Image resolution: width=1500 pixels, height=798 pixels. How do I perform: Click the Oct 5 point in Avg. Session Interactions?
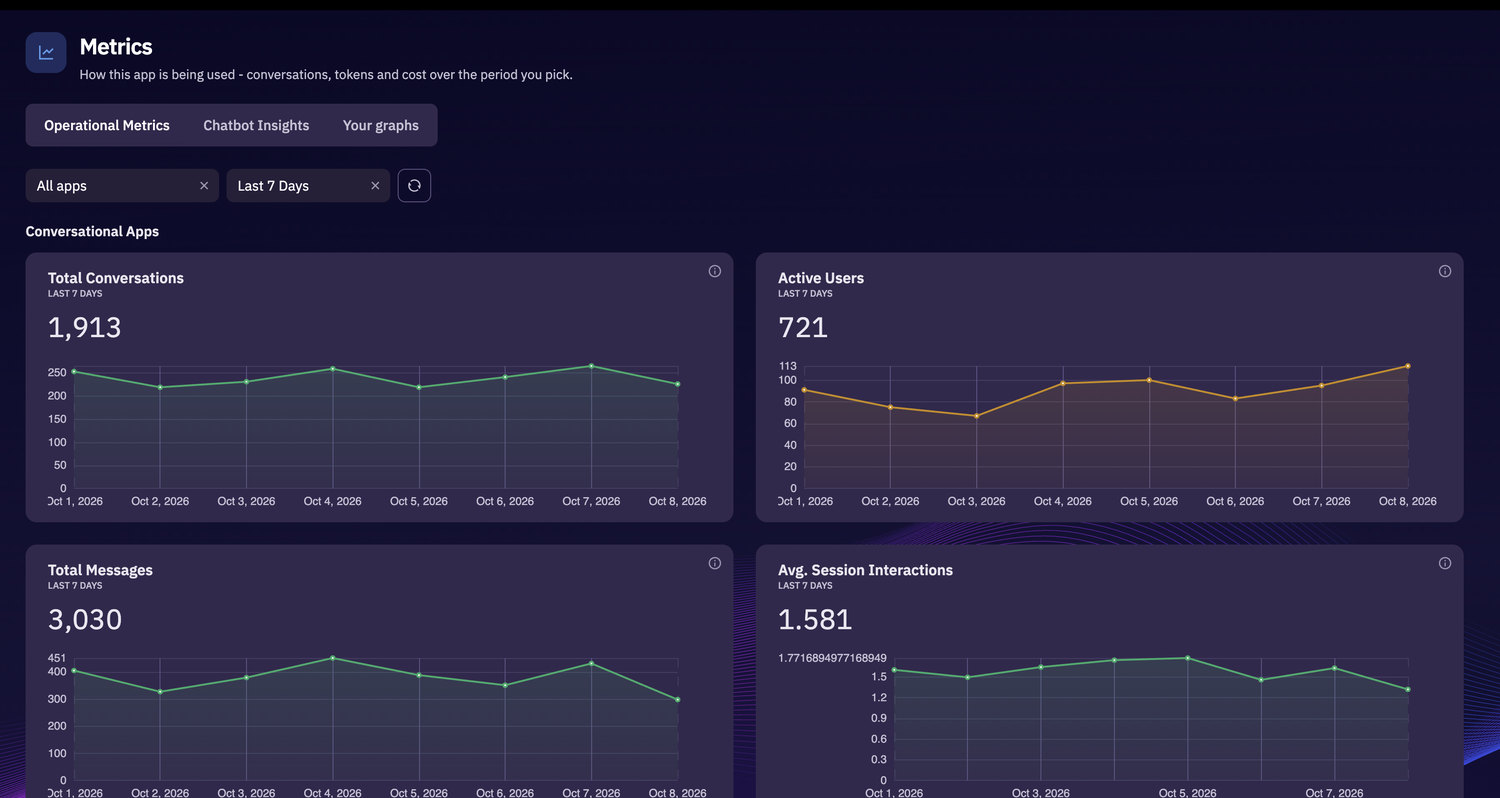pos(1188,658)
